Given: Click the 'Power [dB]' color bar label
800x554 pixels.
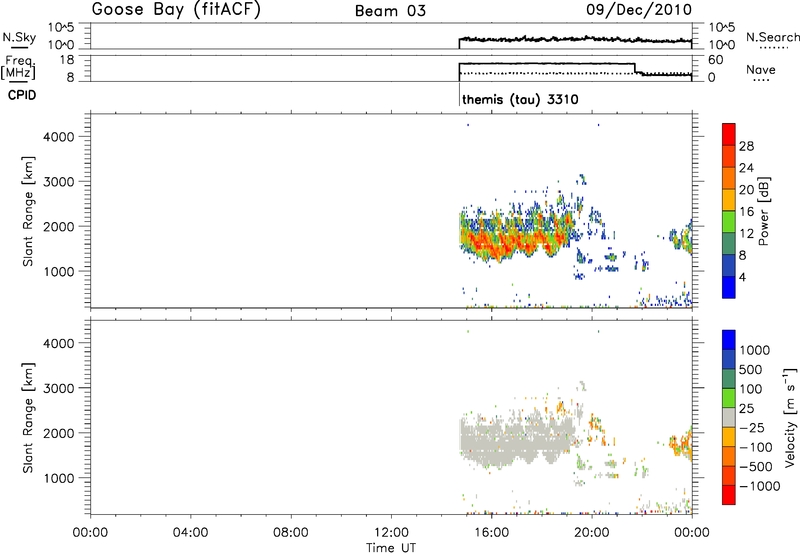Looking at the screenshot, I should pyautogui.click(x=763, y=211).
